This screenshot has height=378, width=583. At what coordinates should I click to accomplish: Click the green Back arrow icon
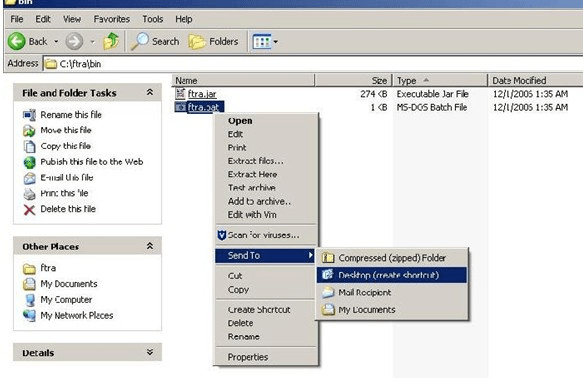pyautogui.click(x=17, y=41)
